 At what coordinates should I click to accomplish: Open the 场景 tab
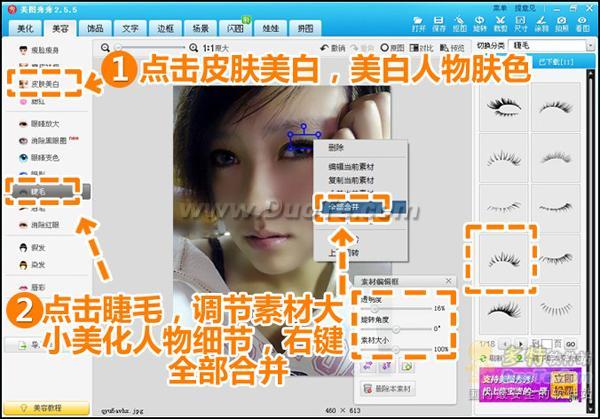(201, 28)
